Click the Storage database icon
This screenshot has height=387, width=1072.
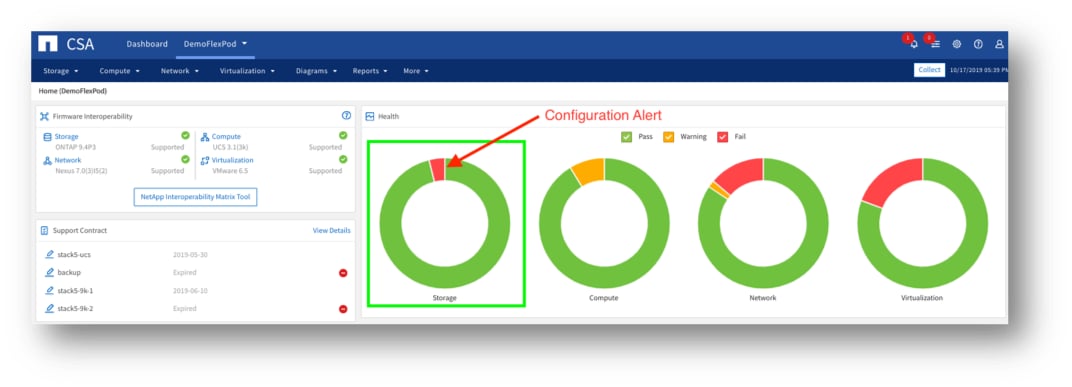pos(47,137)
